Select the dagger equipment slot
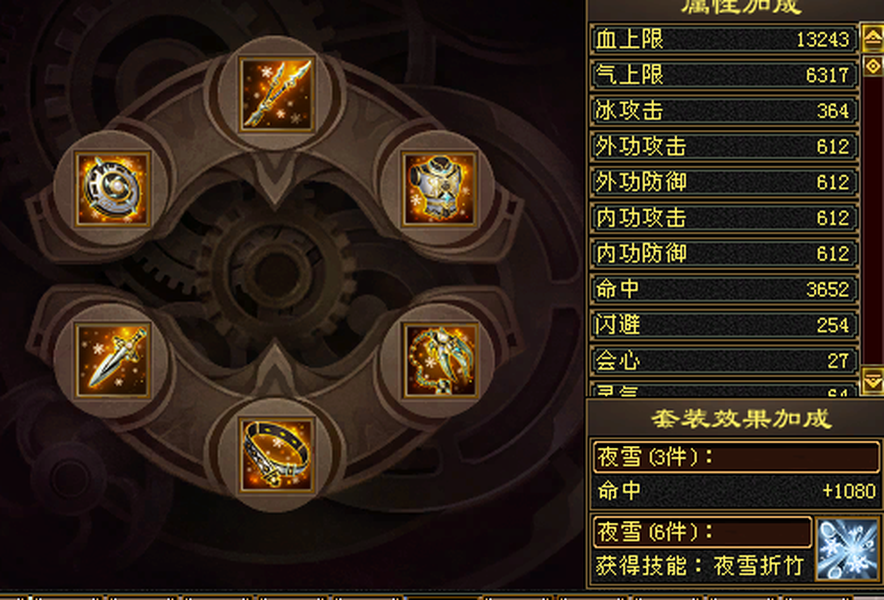Viewport: 884px width, 600px height. pyautogui.click(x=112, y=360)
